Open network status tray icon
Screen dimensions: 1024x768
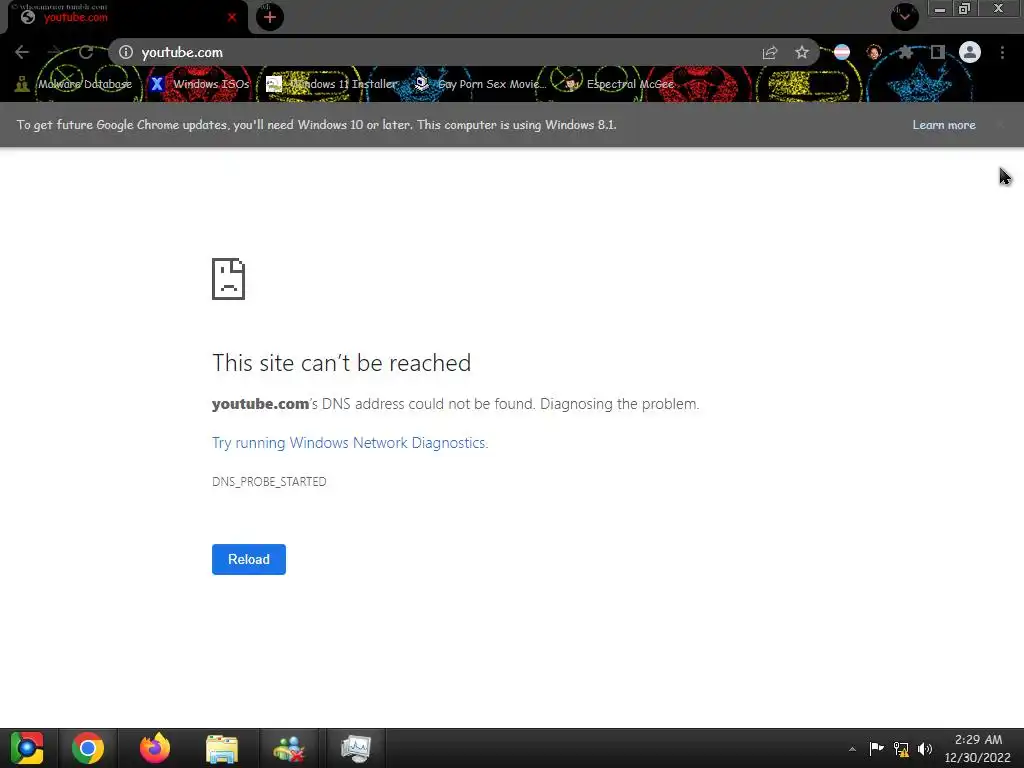(901, 749)
